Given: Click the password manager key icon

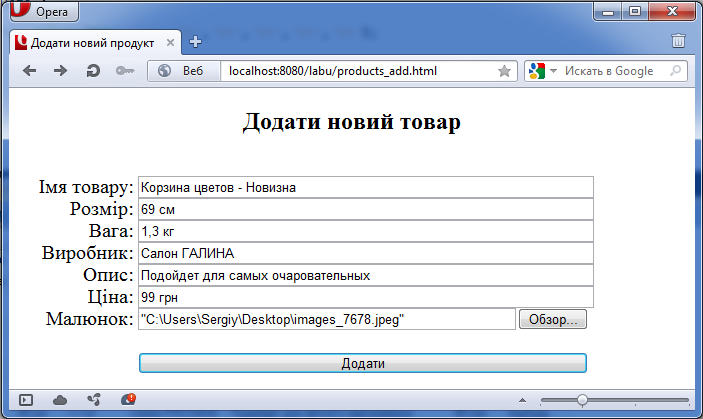Looking at the screenshot, I should [125, 71].
